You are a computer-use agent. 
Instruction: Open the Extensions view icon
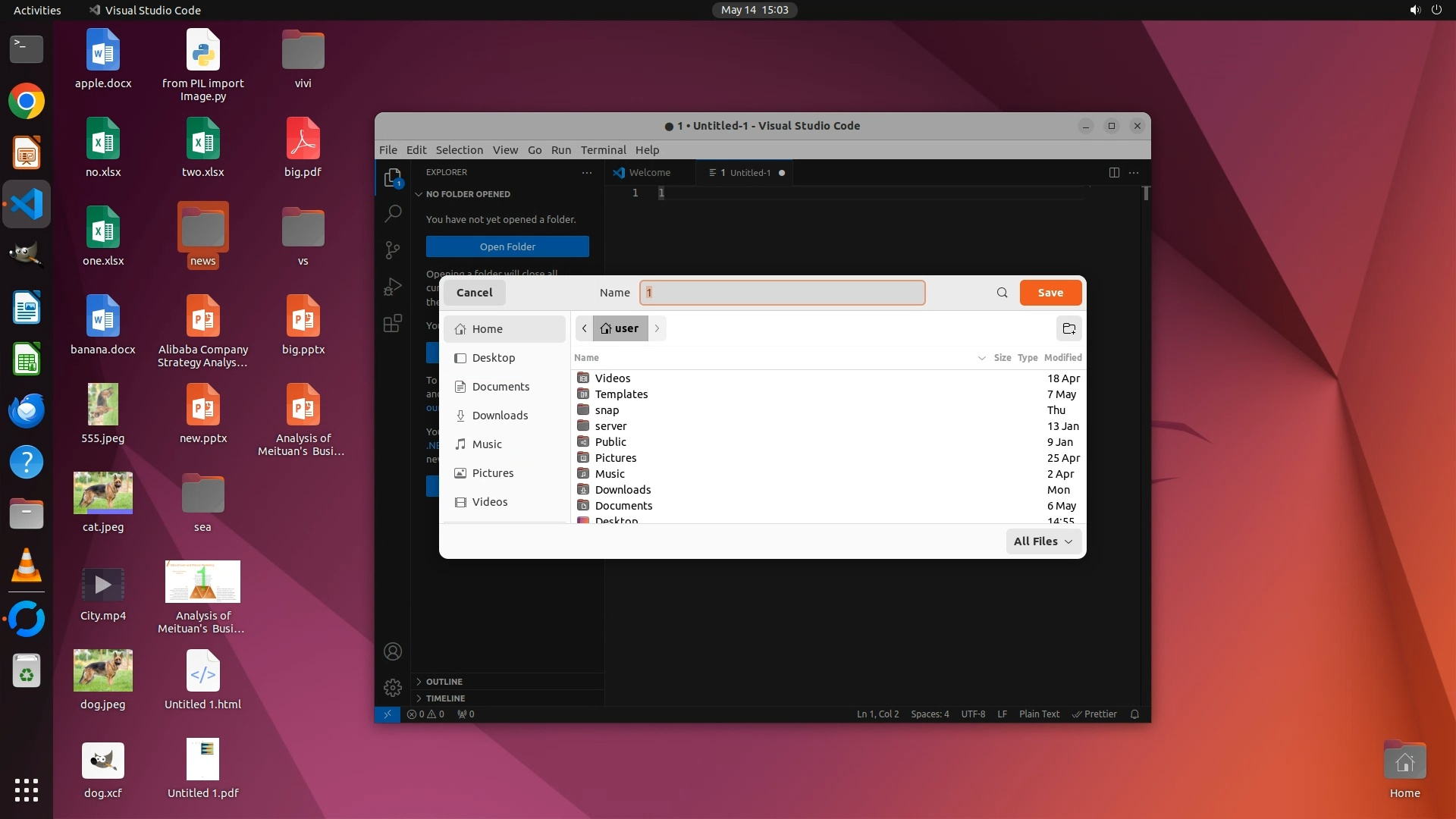[392, 324]
